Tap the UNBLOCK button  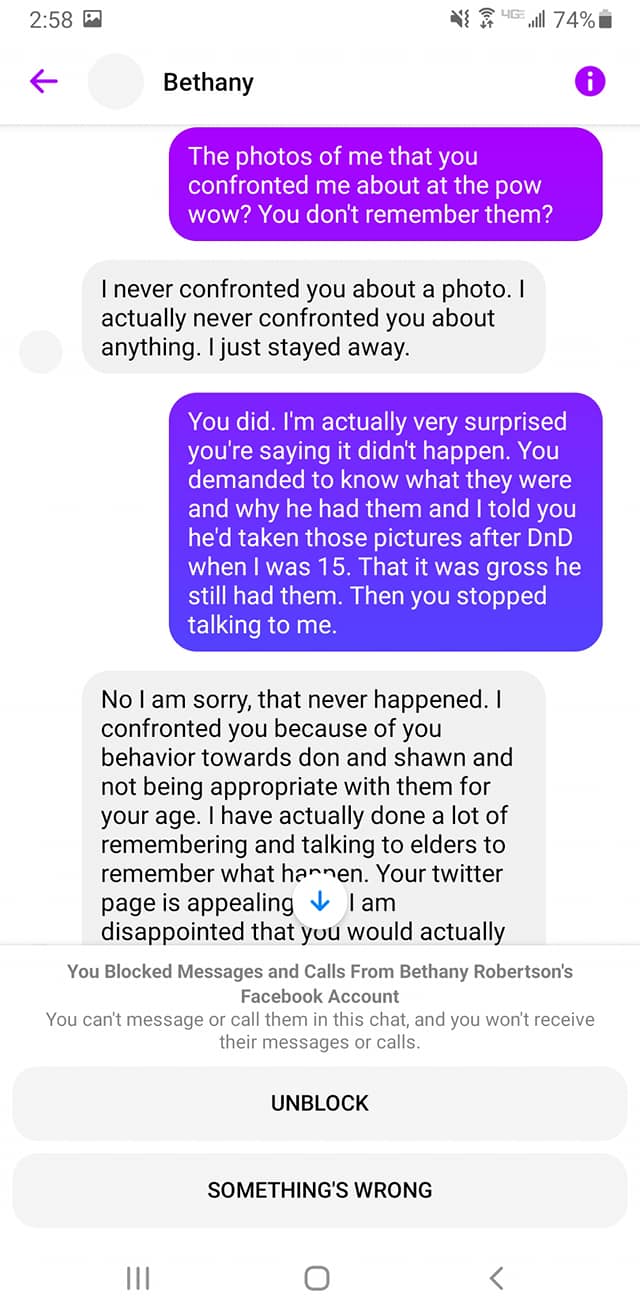320,1103
